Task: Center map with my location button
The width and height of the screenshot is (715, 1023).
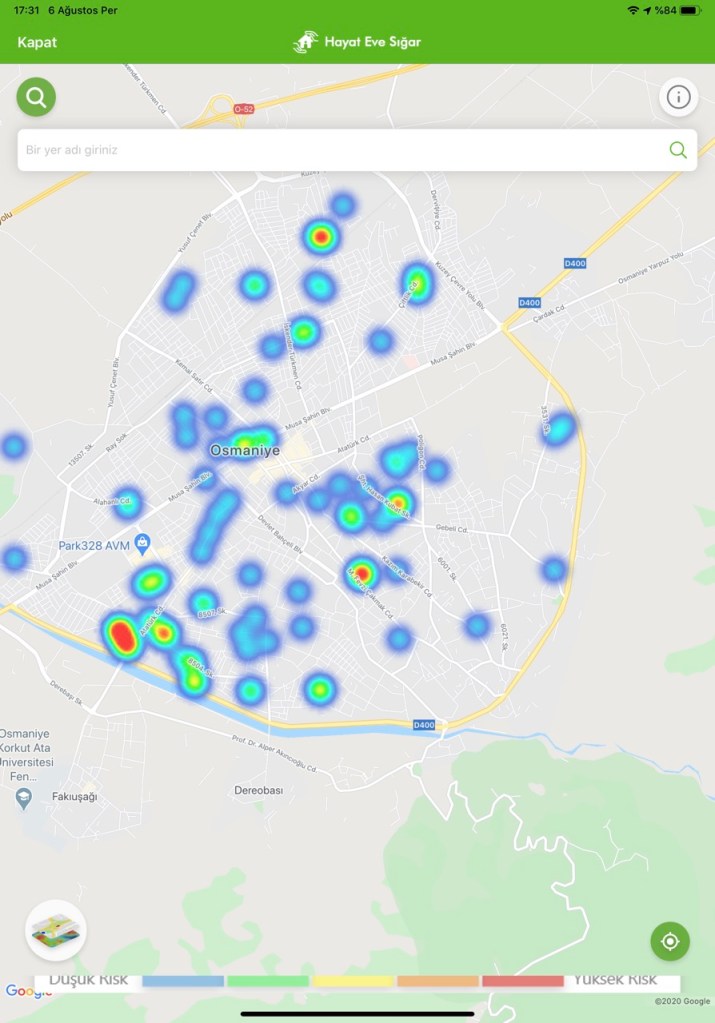Action: tap(670, 941)
